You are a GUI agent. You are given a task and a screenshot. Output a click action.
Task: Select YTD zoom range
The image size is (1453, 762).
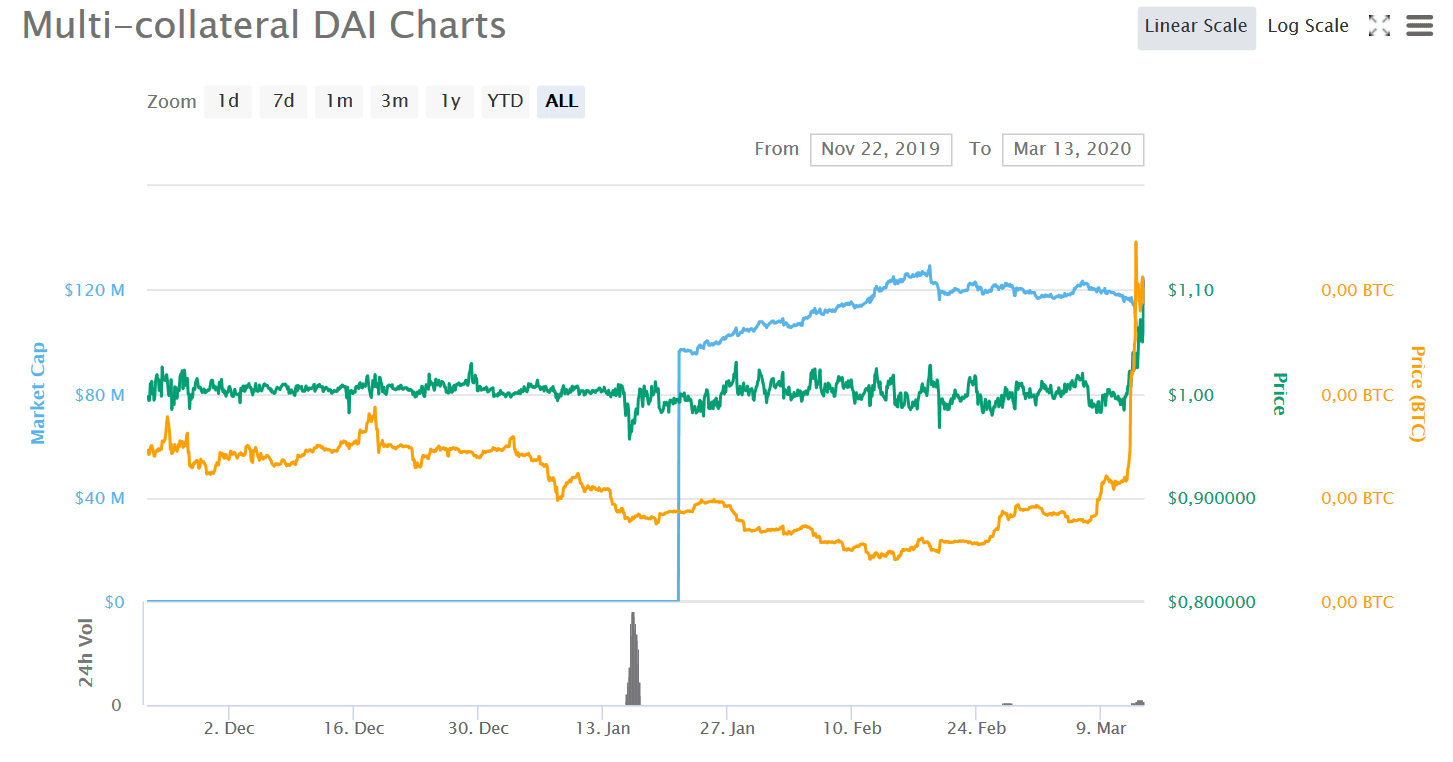click(x=505, y=101)
